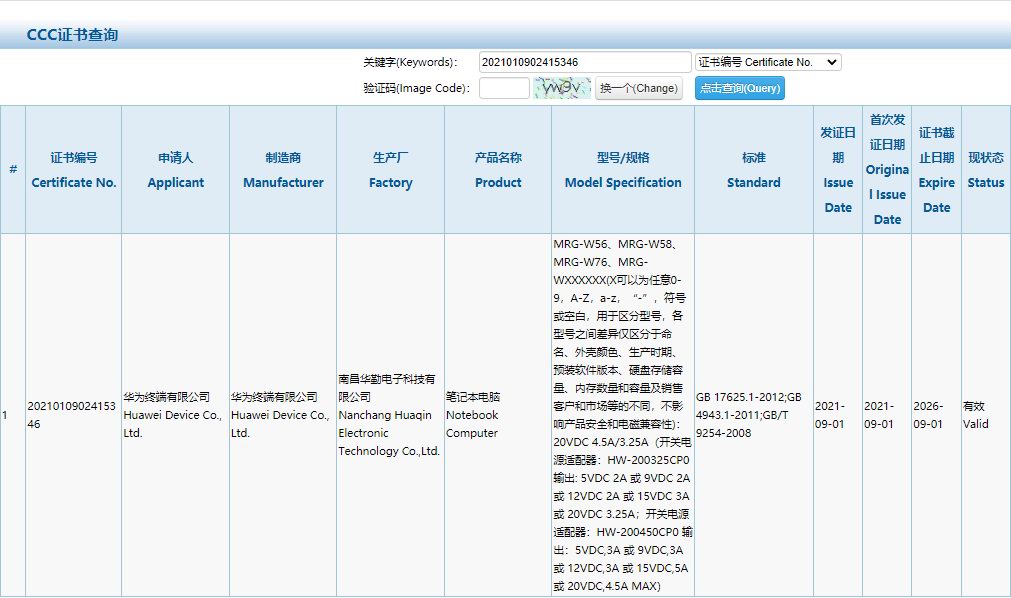Click the Original Issue Date column header

pos(887,170)
